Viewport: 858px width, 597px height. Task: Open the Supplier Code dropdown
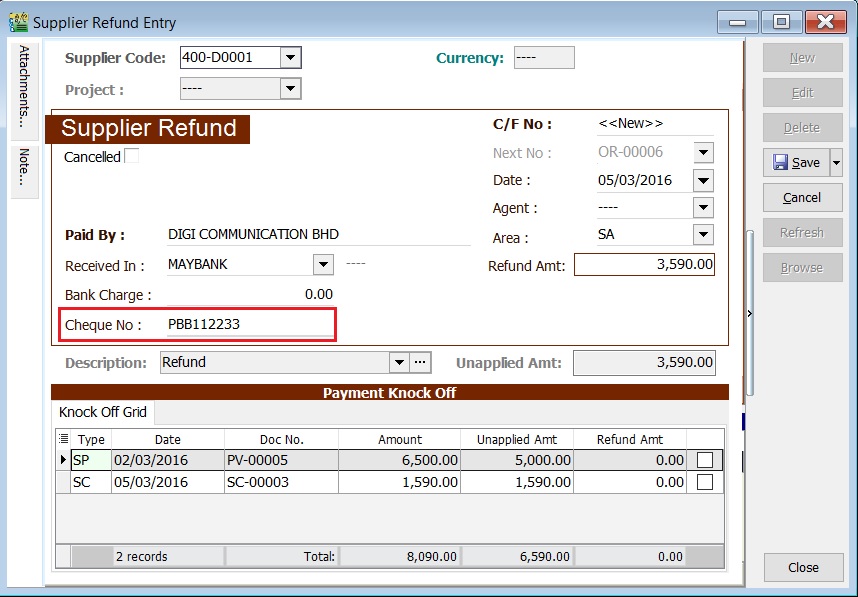[x=288, y=57]
